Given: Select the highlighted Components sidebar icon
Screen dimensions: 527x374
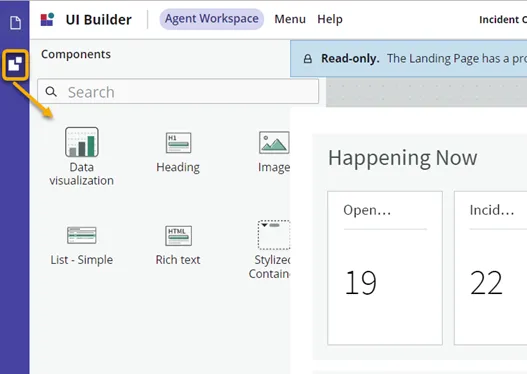Looking at the screenshot, I should (15, 64).
